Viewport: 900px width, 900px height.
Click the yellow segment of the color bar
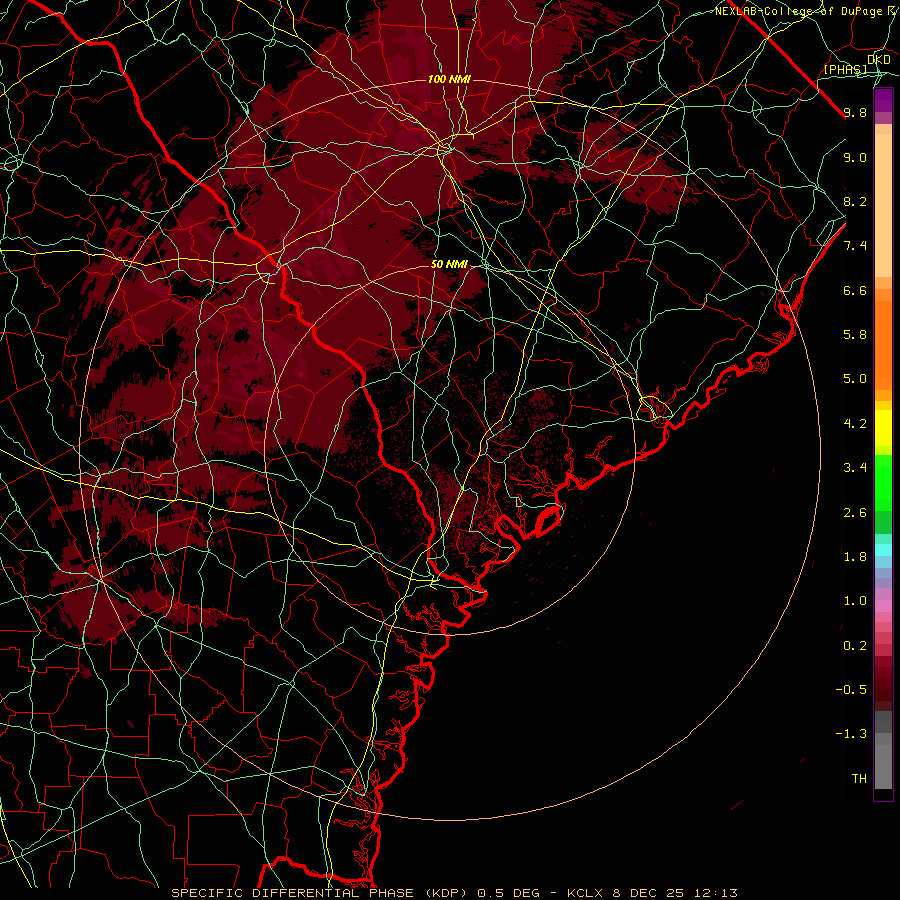tap(883, 428)
